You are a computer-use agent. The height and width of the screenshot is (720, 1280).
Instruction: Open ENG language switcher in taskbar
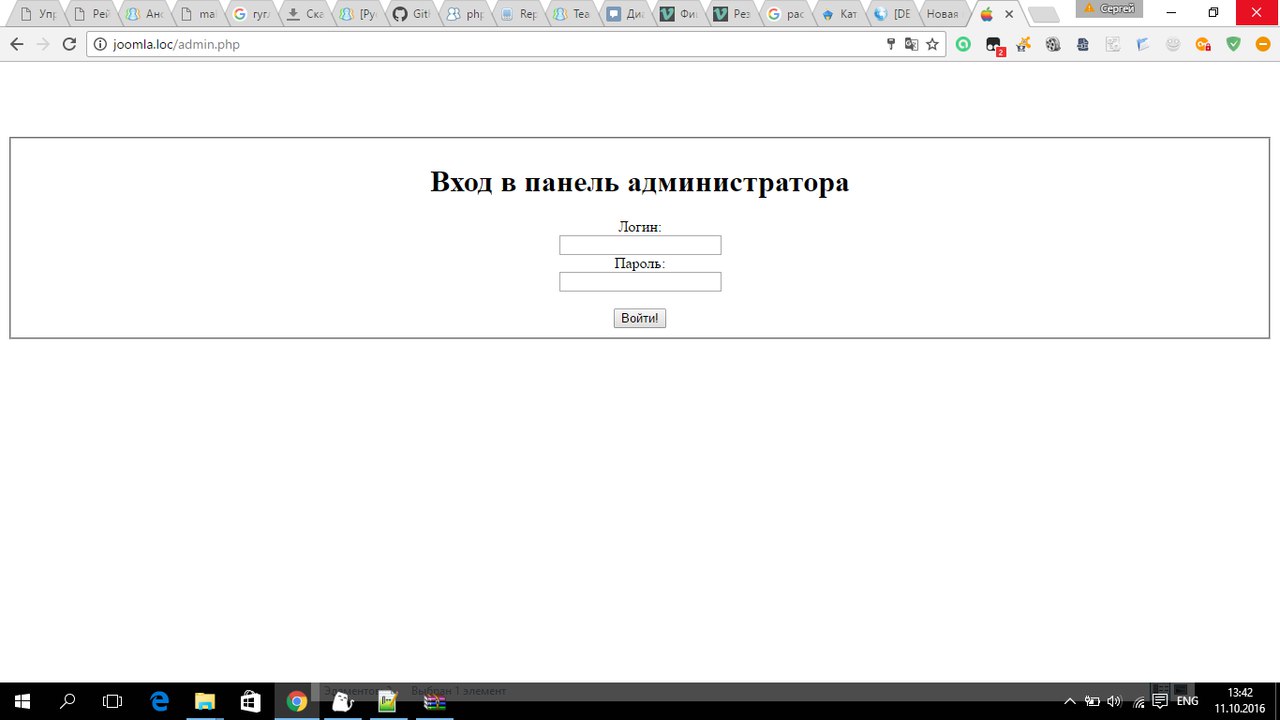(x=1187, y=701)
